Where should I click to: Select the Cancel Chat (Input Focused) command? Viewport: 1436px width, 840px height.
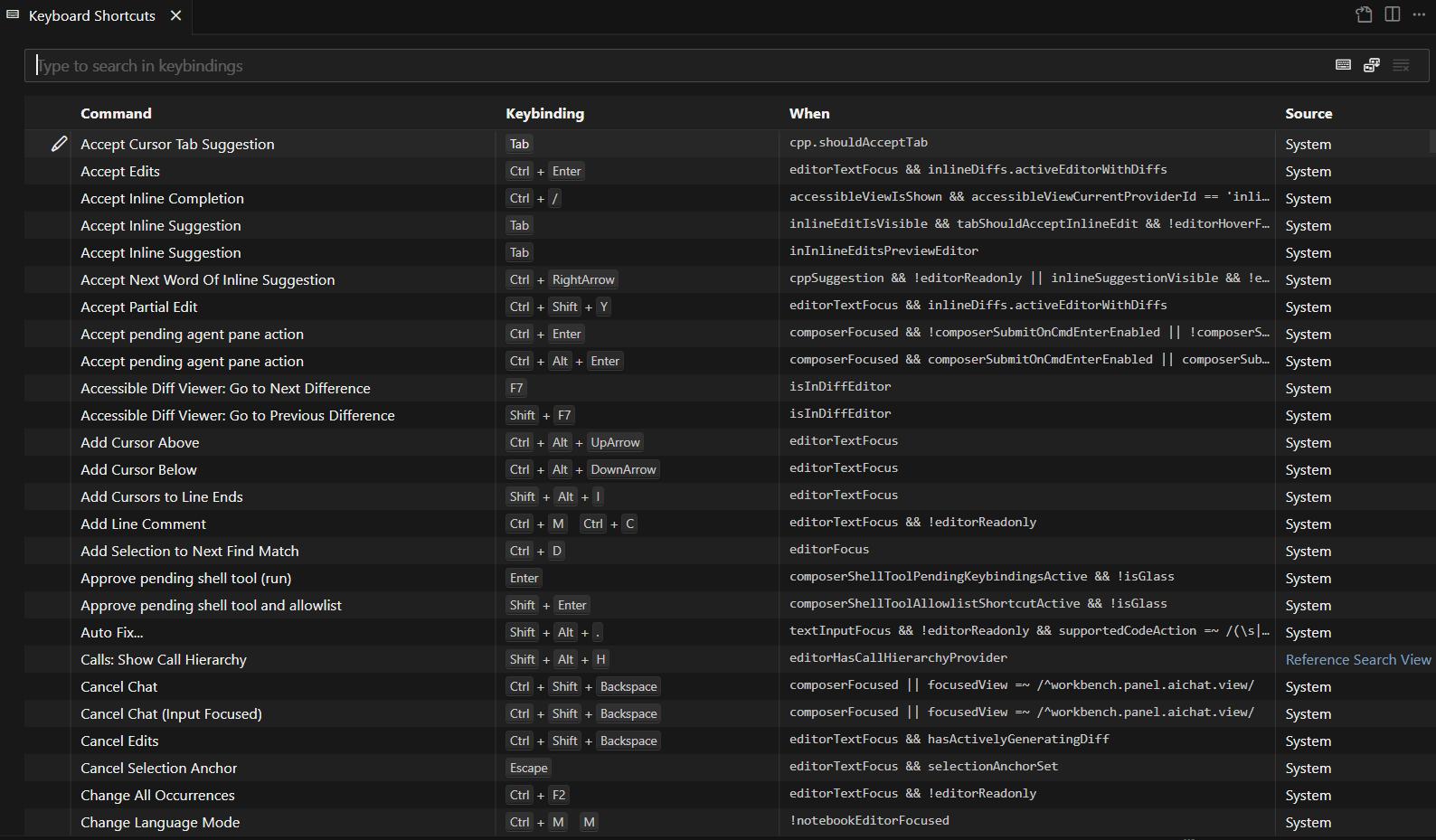tap(171, 713)
